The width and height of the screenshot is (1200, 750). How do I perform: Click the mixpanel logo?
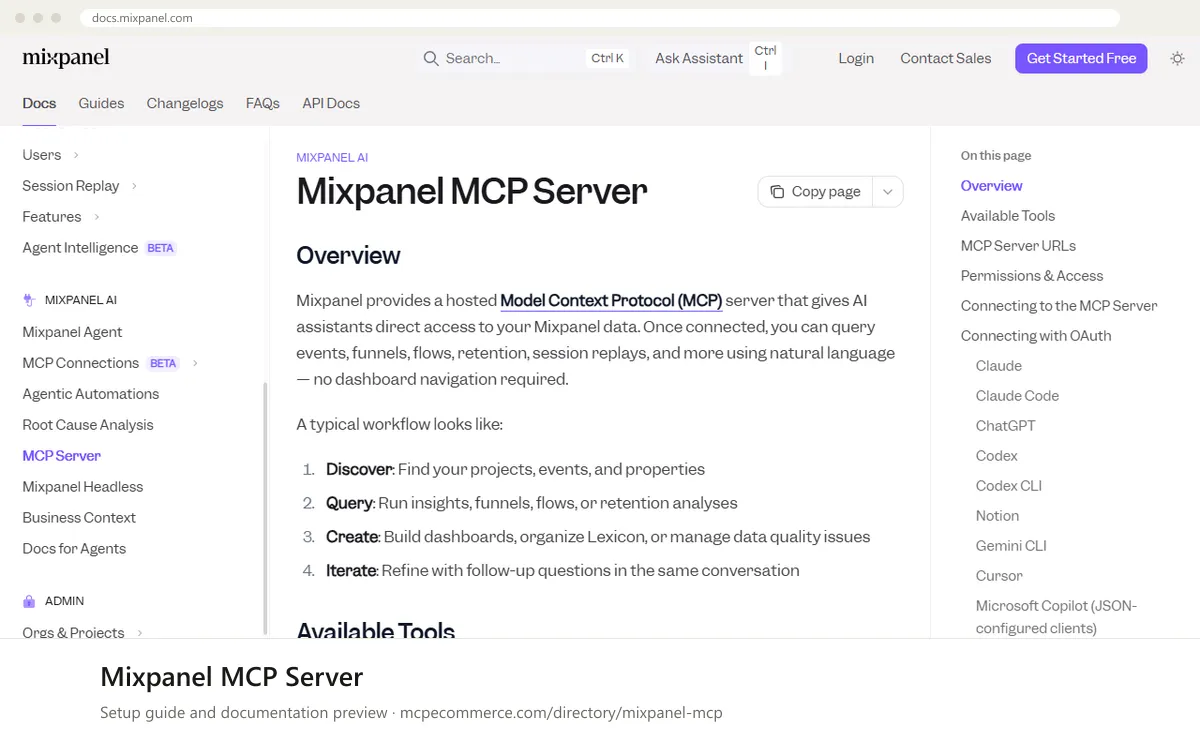pos(66,58)
